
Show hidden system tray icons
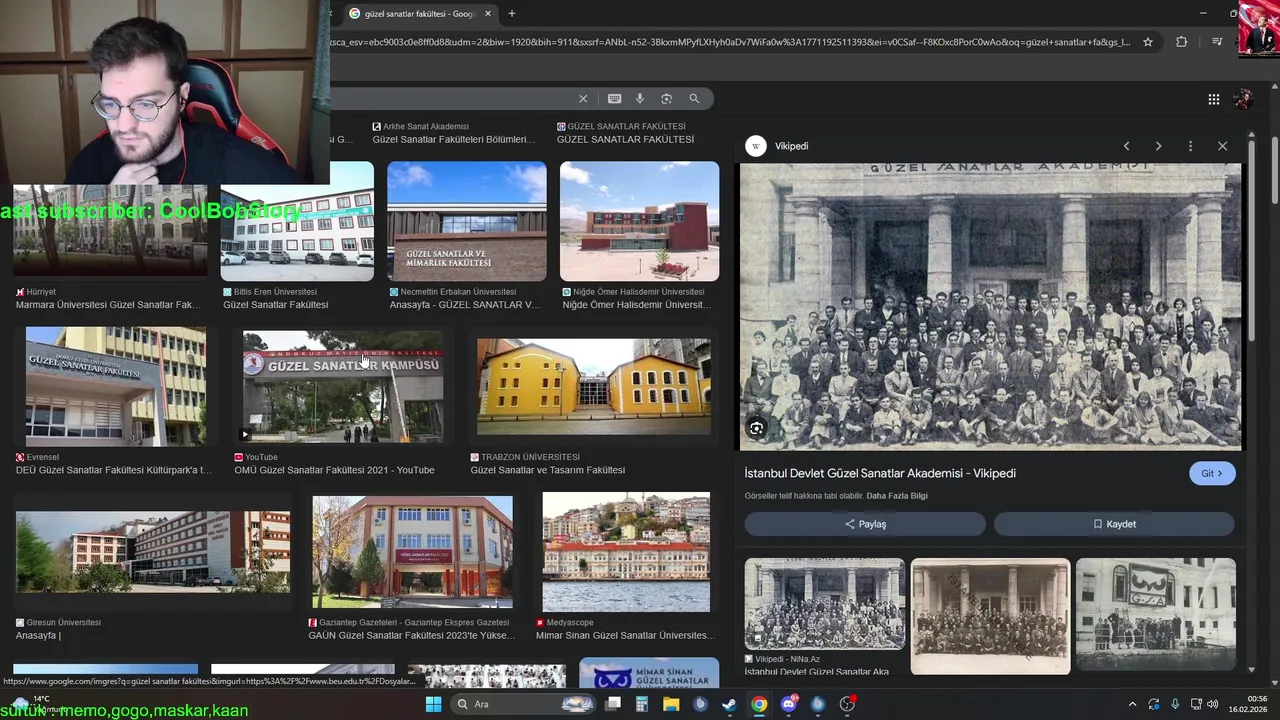point(1132,704)
